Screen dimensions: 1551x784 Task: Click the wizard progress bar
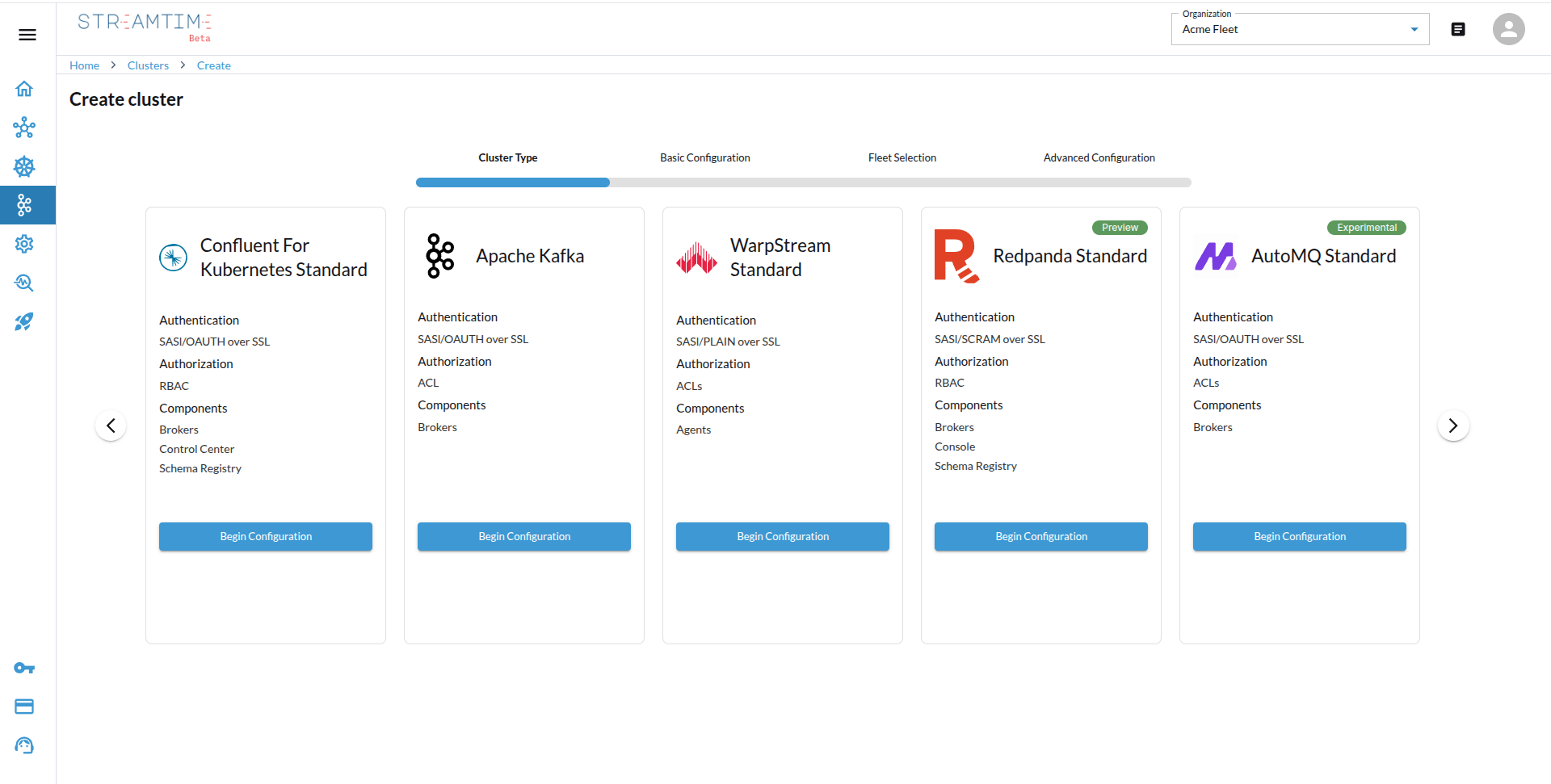point(804,182)
